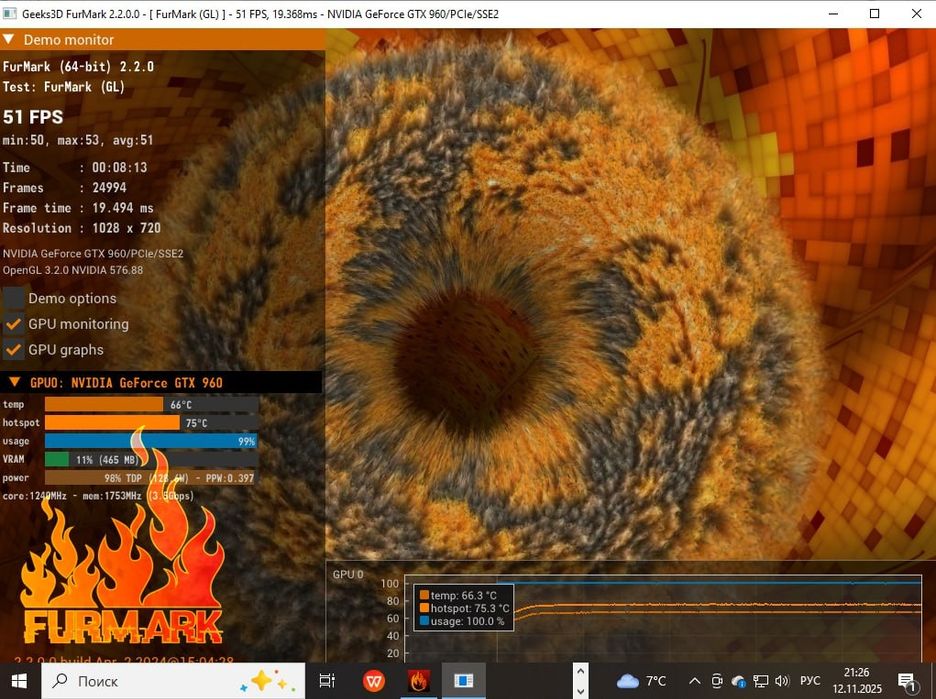This screenshot has height=699, width=936.
Task: Click the hotspot 75.3 °C graph legend entry
Action: 464,608
